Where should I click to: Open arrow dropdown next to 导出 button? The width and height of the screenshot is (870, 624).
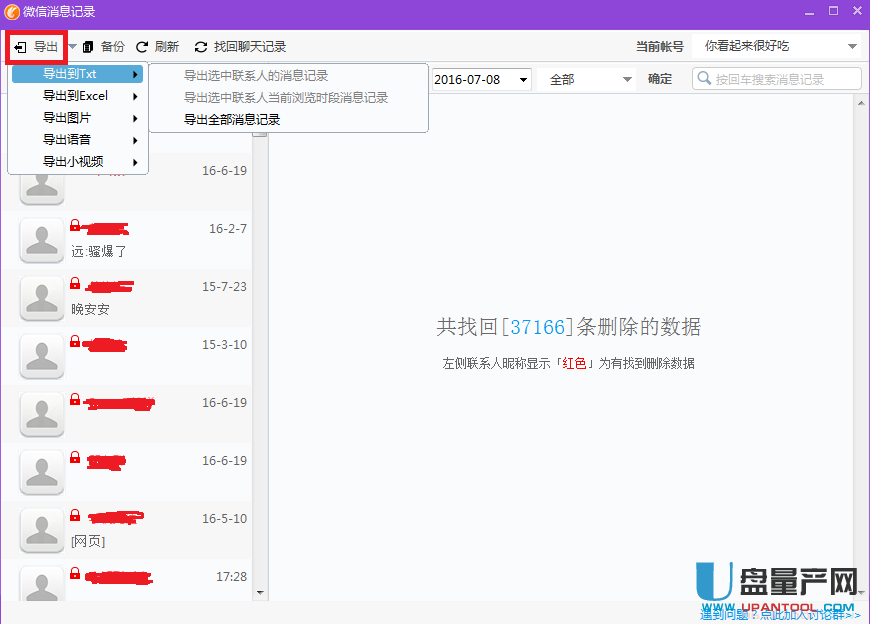pyautogui.click(x=72, y=47)
